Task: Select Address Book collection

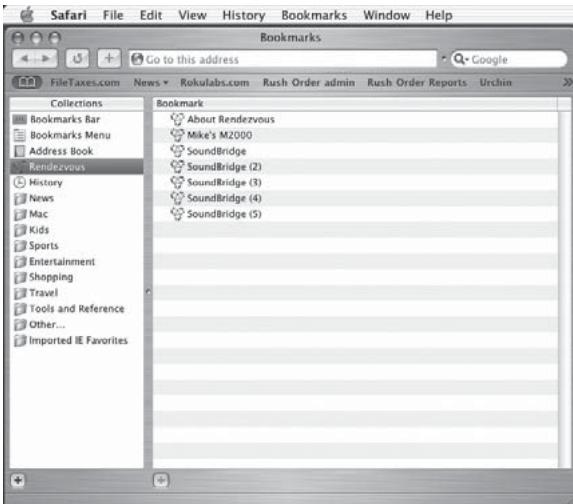Action: [77, 151]
